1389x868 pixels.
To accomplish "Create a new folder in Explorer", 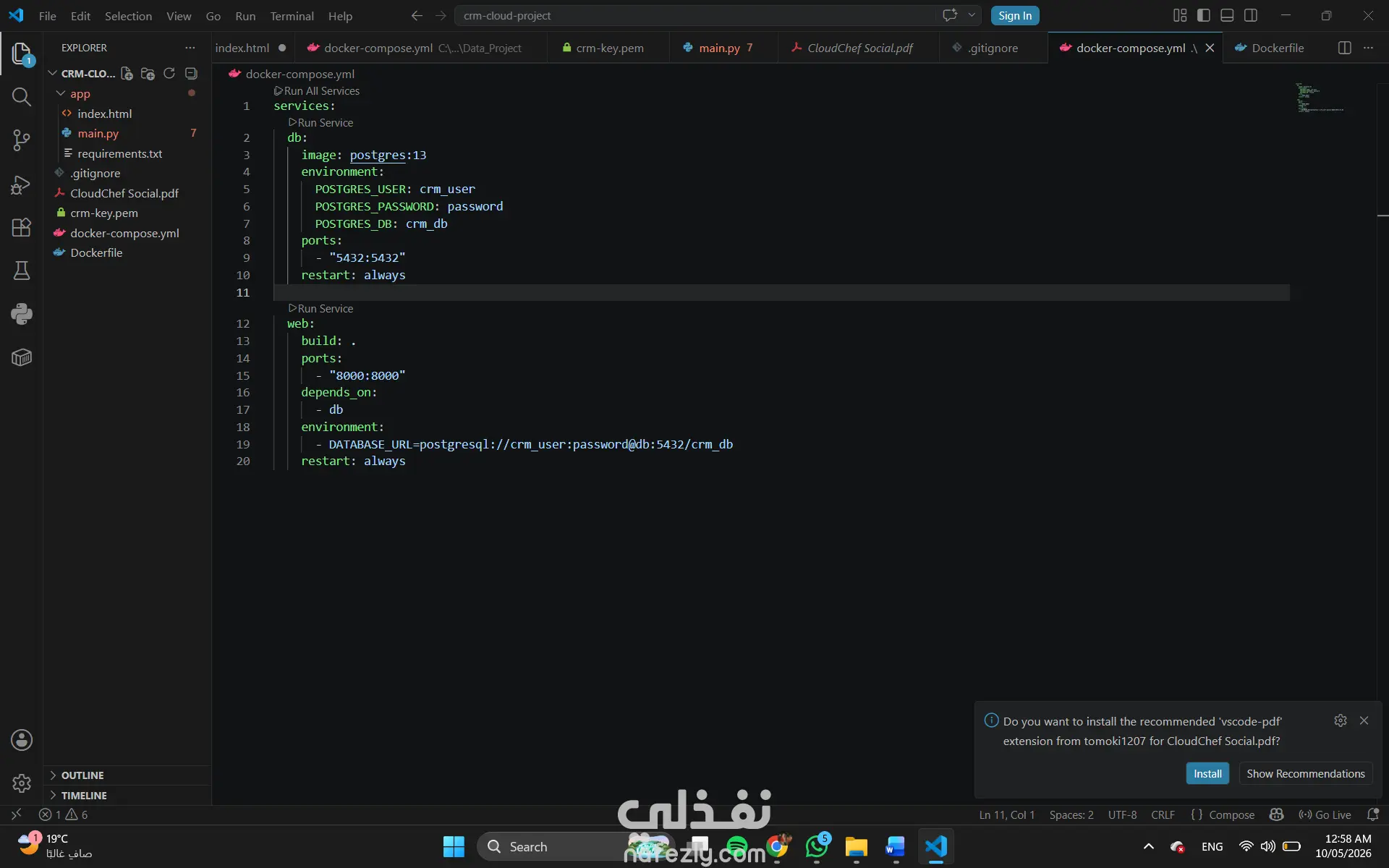I will tap(148, 73).
